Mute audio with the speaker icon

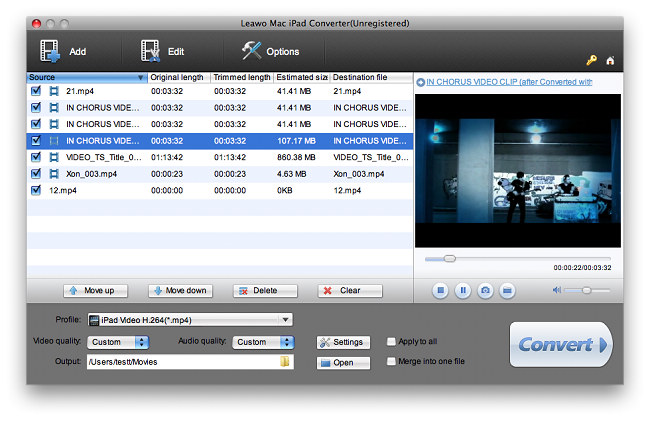557,290
